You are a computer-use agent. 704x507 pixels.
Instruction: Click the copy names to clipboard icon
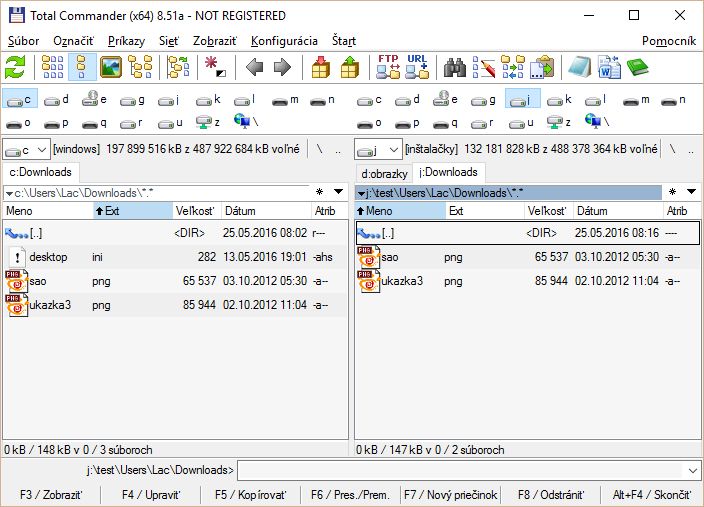point(542,67)
